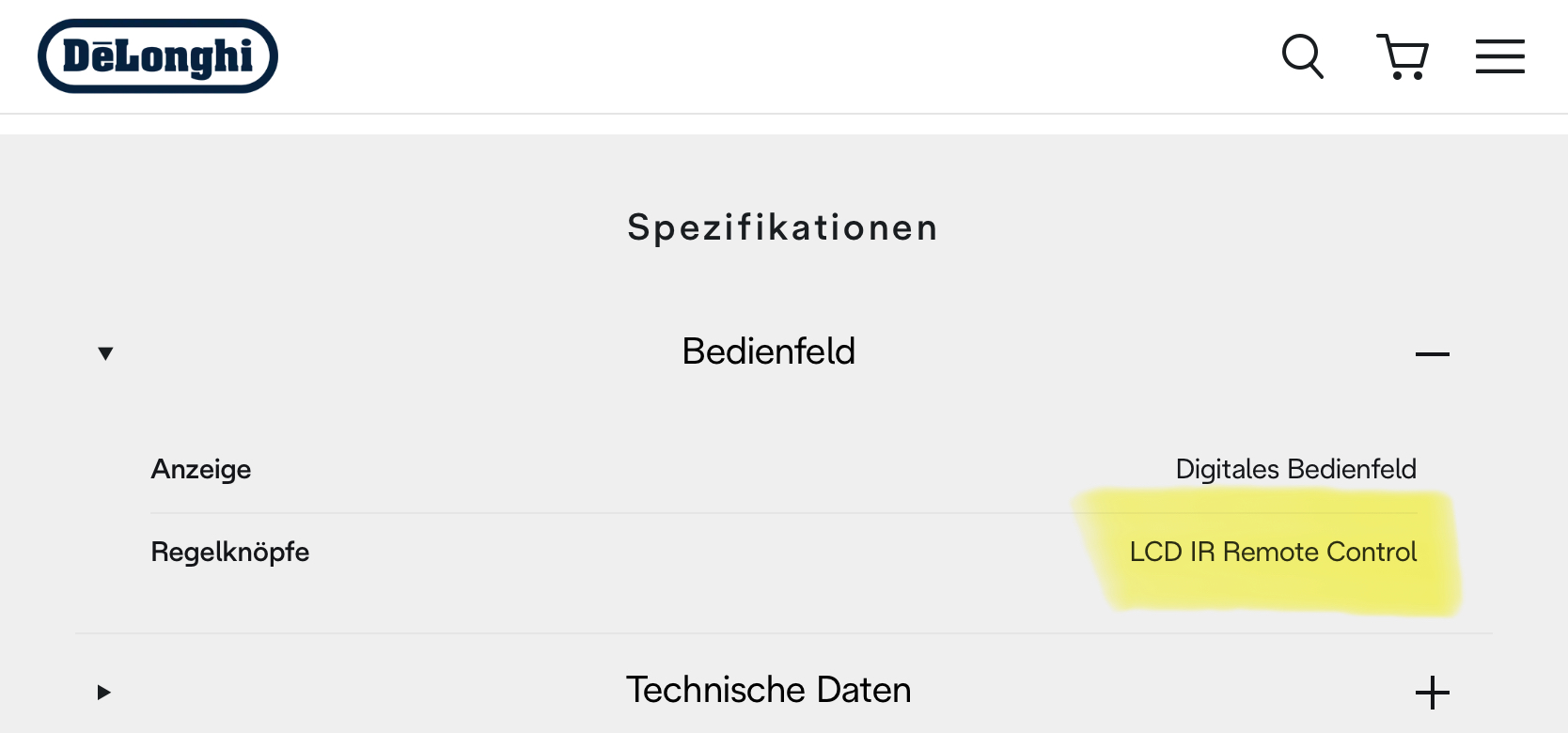Click the divider between Anzeige and Regelknöpfe
The height and width of the screenshot is (733, 1568).
click(658, 513)
